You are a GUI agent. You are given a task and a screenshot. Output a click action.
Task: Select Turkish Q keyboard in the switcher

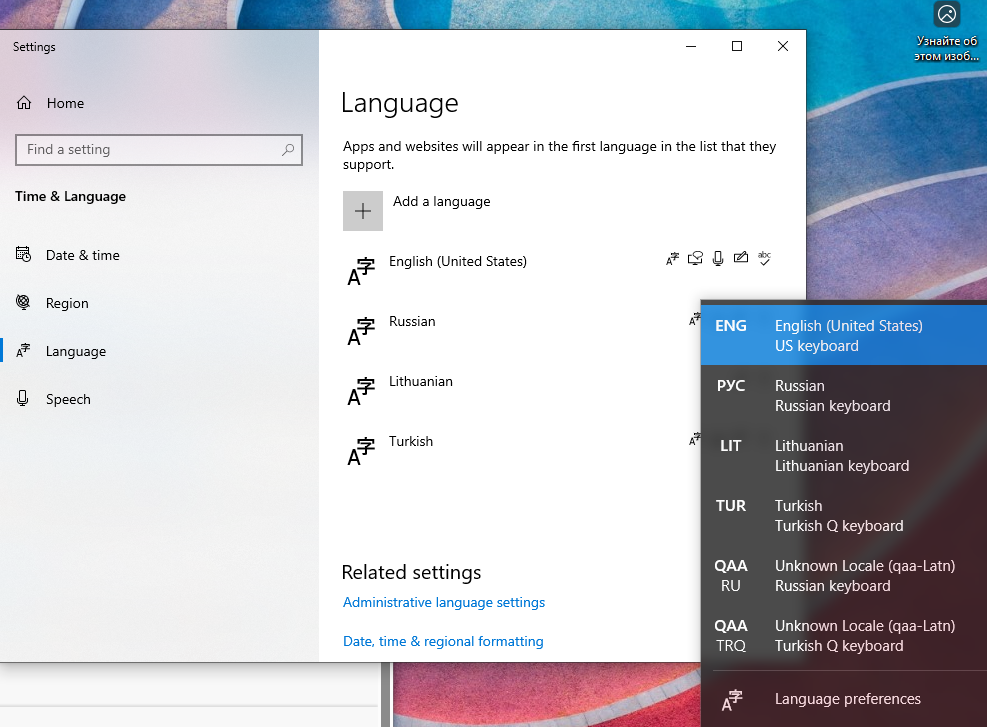click(x=843, y=515)
